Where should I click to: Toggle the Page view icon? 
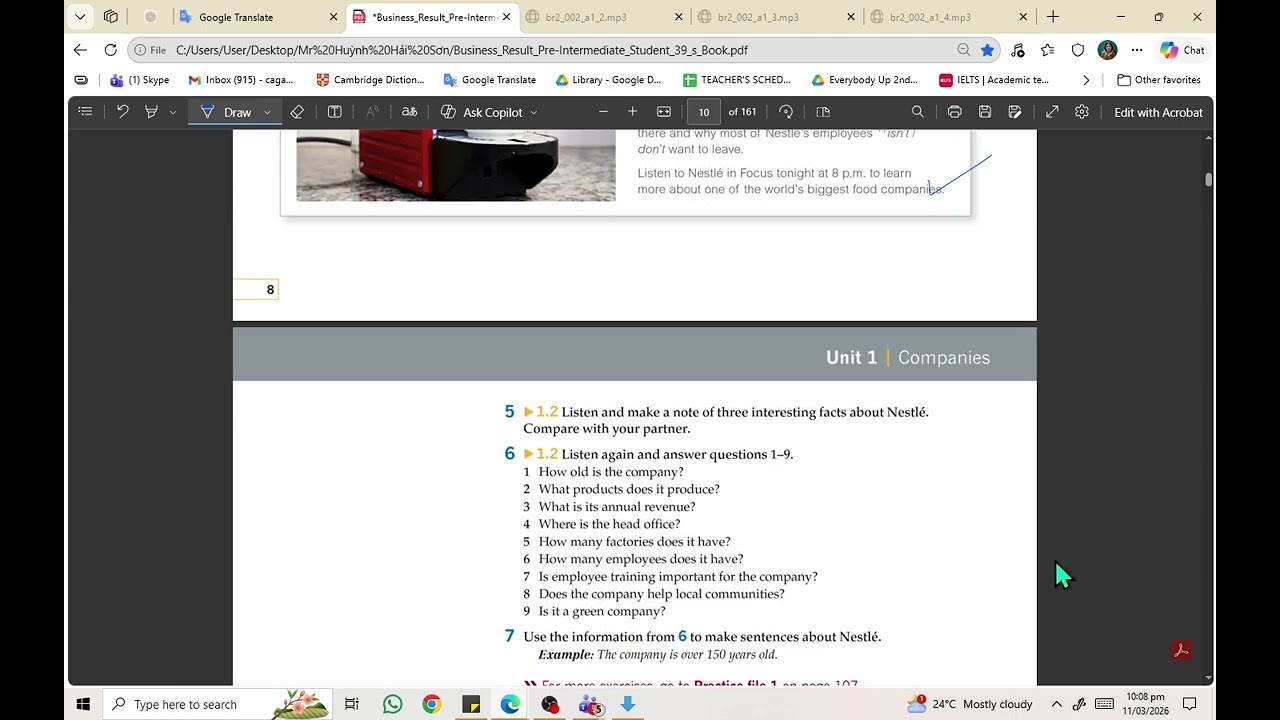pos(823,112)
